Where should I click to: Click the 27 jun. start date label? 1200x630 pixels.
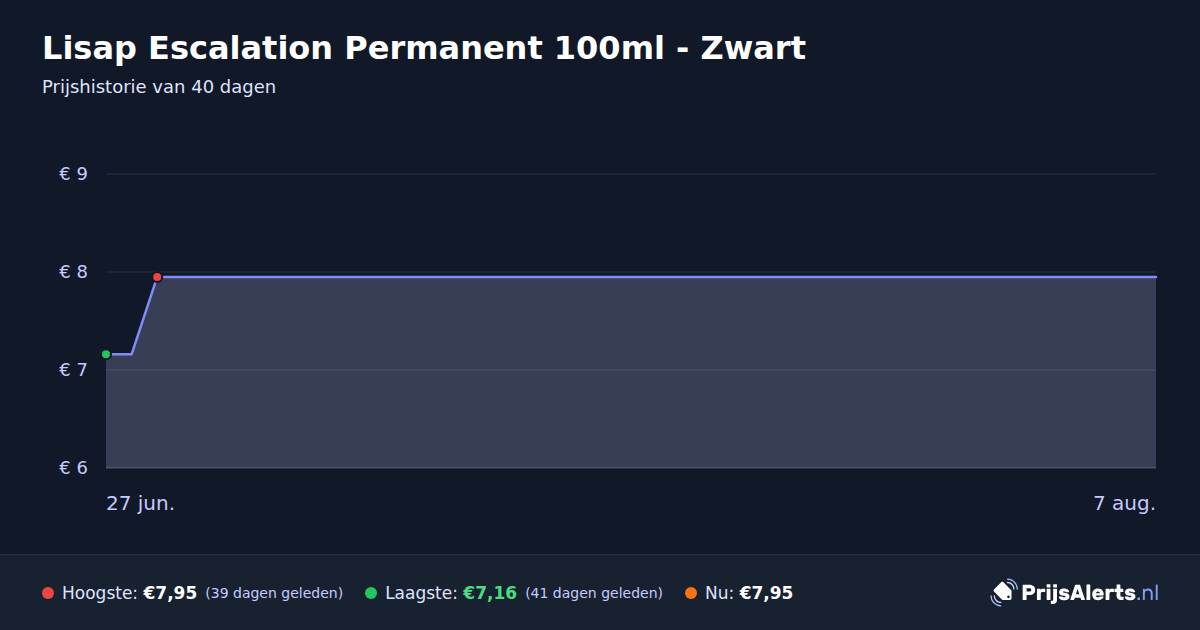coord(141,504)
